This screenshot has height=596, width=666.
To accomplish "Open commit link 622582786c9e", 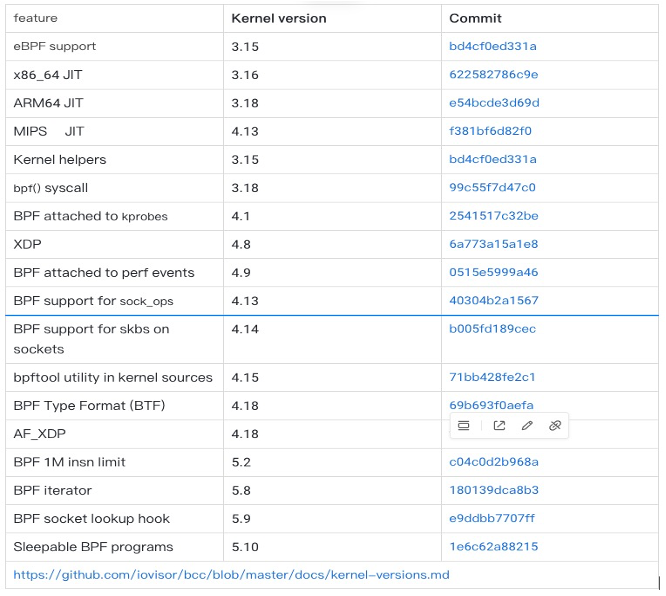I will click(493, 74).
